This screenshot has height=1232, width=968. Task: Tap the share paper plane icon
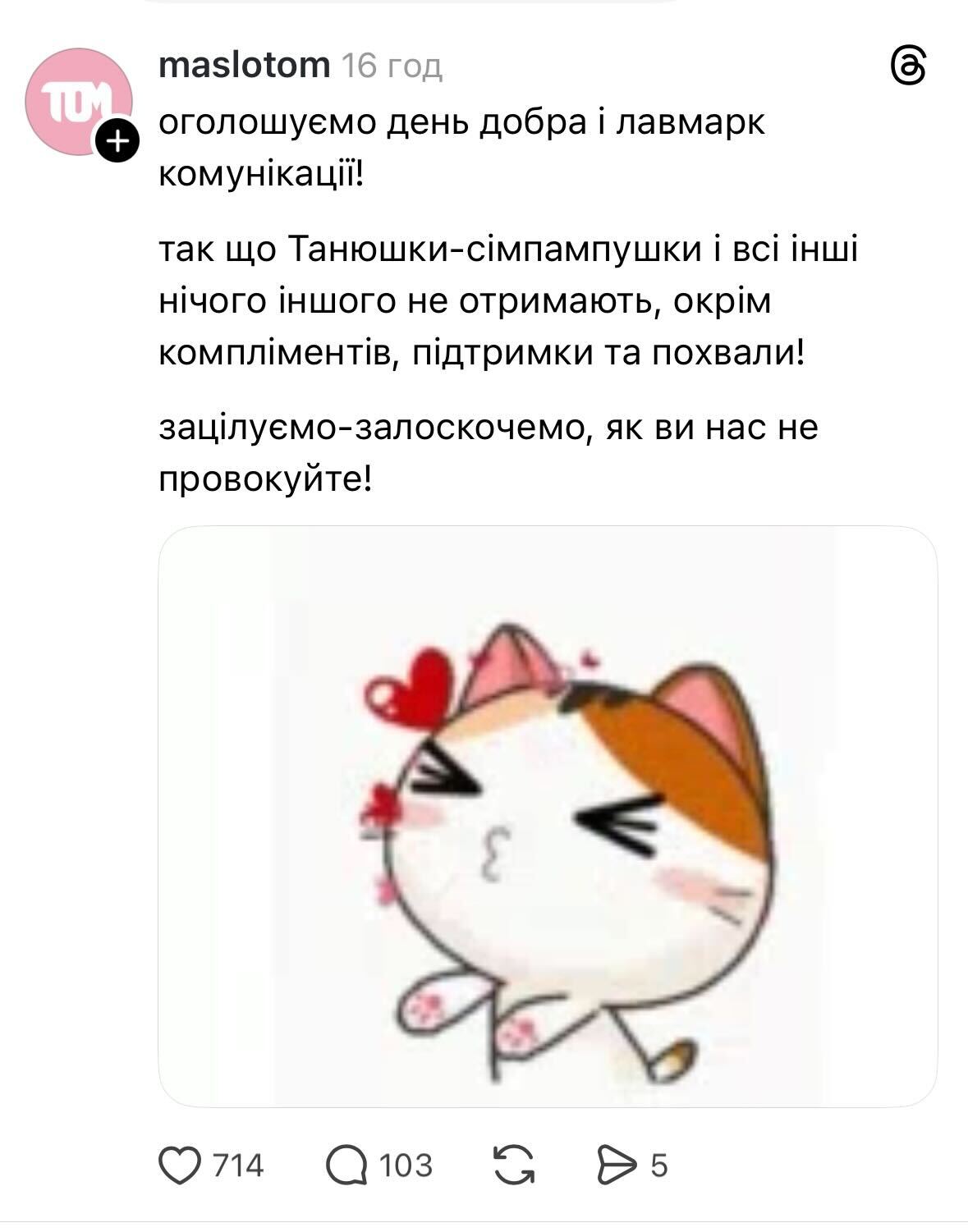pos(616,1166)
